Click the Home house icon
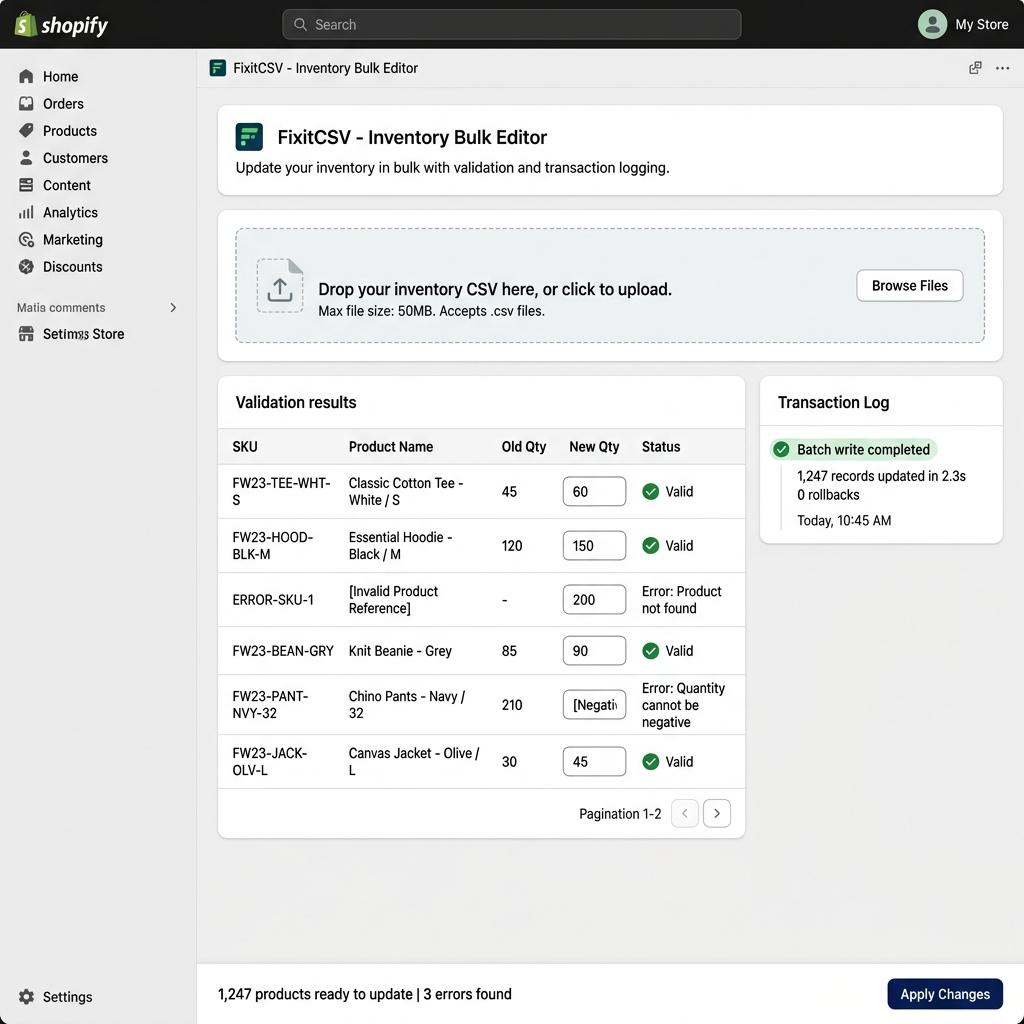Viewport: 1024px width, 1024px height. [26, 76]
